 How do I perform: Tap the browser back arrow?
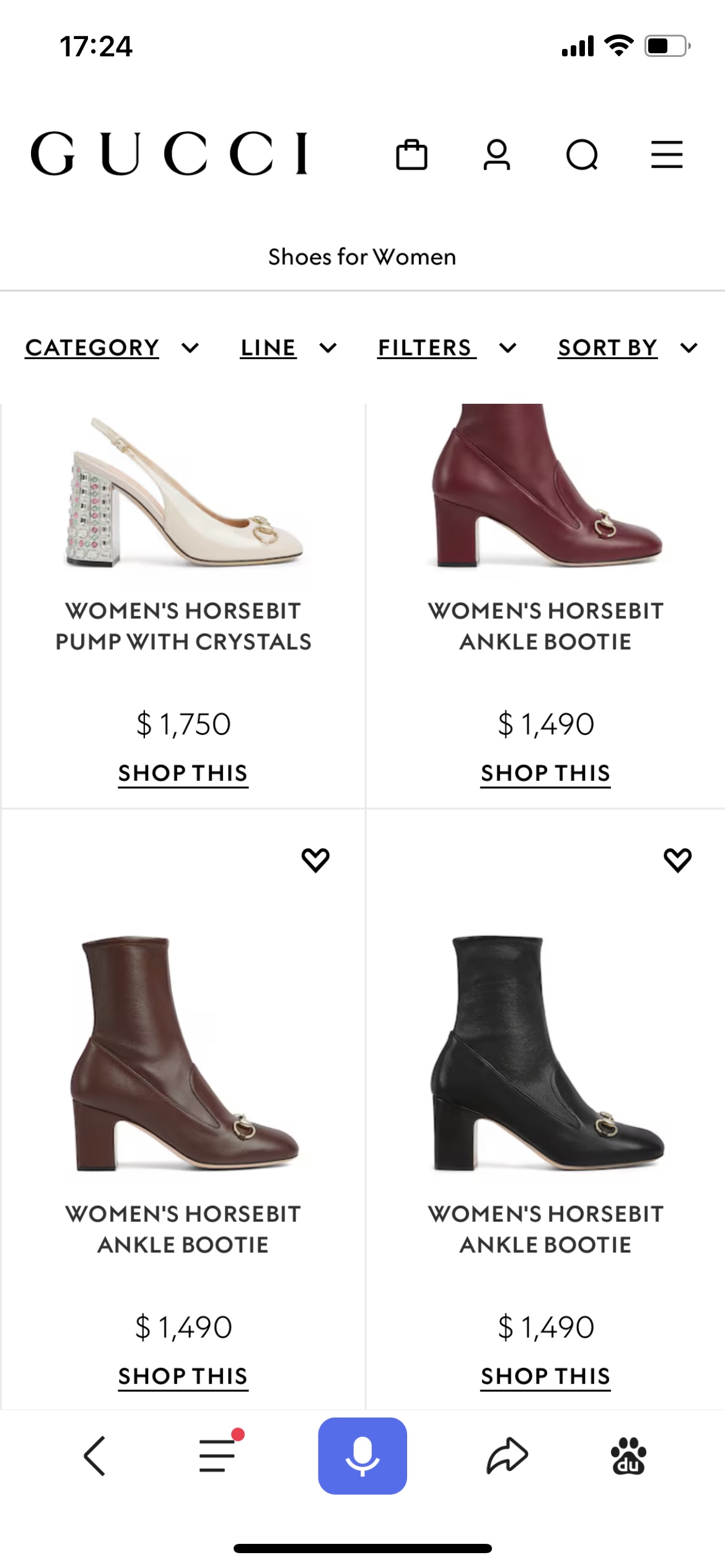pyautogui.click(x=95, y=1456)
